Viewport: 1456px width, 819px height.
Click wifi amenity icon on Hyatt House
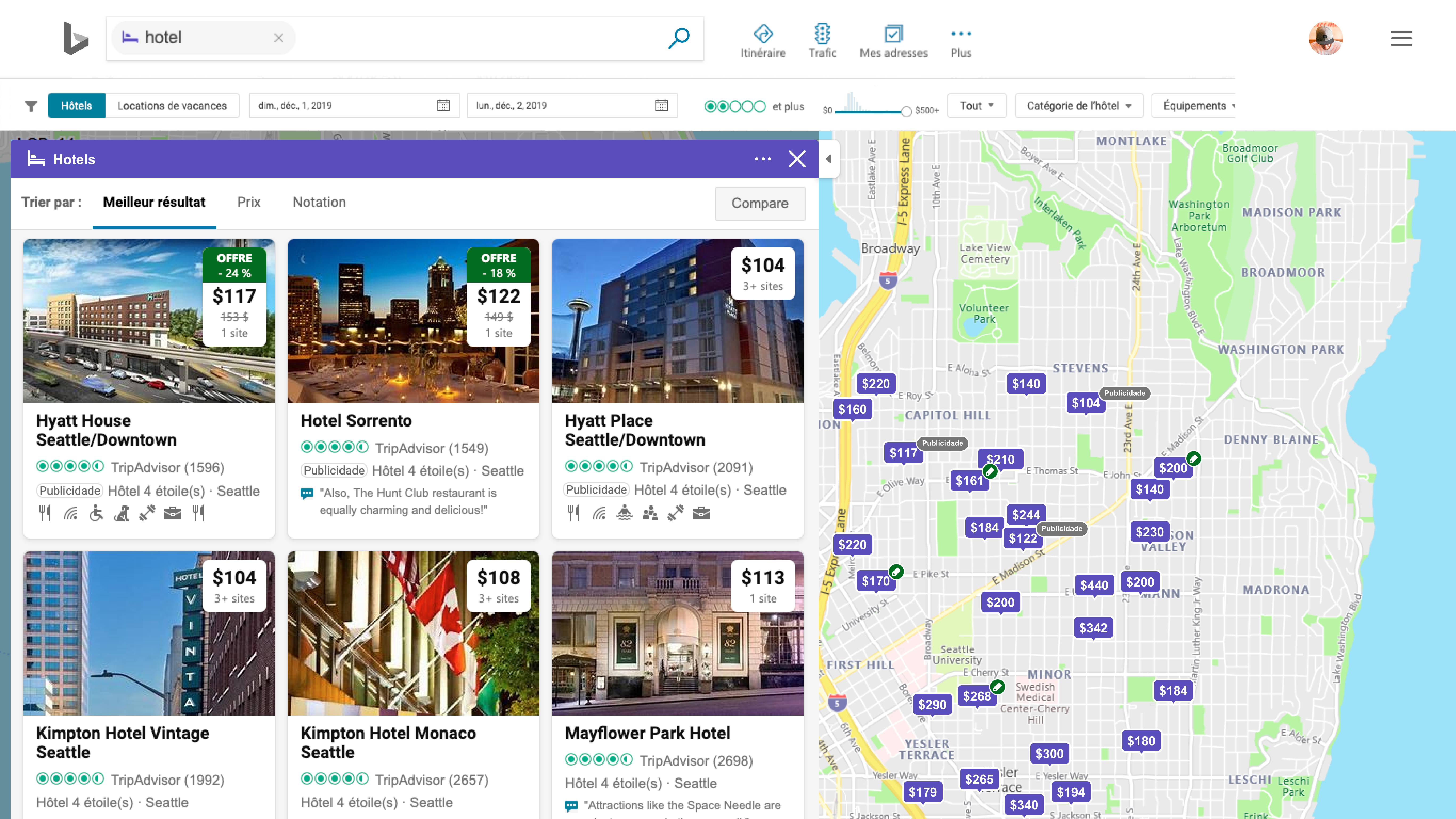71,513
